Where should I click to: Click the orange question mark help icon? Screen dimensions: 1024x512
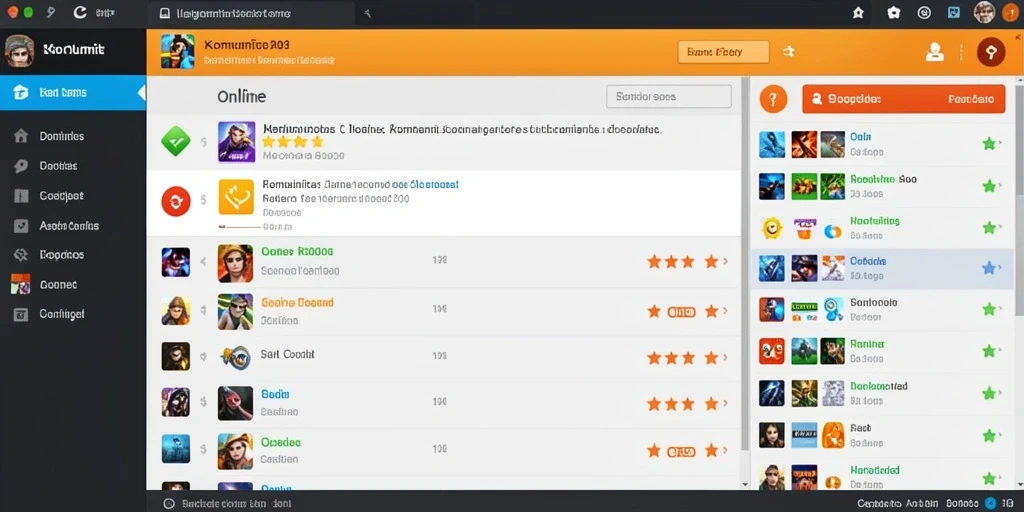(x=773, y=99)
